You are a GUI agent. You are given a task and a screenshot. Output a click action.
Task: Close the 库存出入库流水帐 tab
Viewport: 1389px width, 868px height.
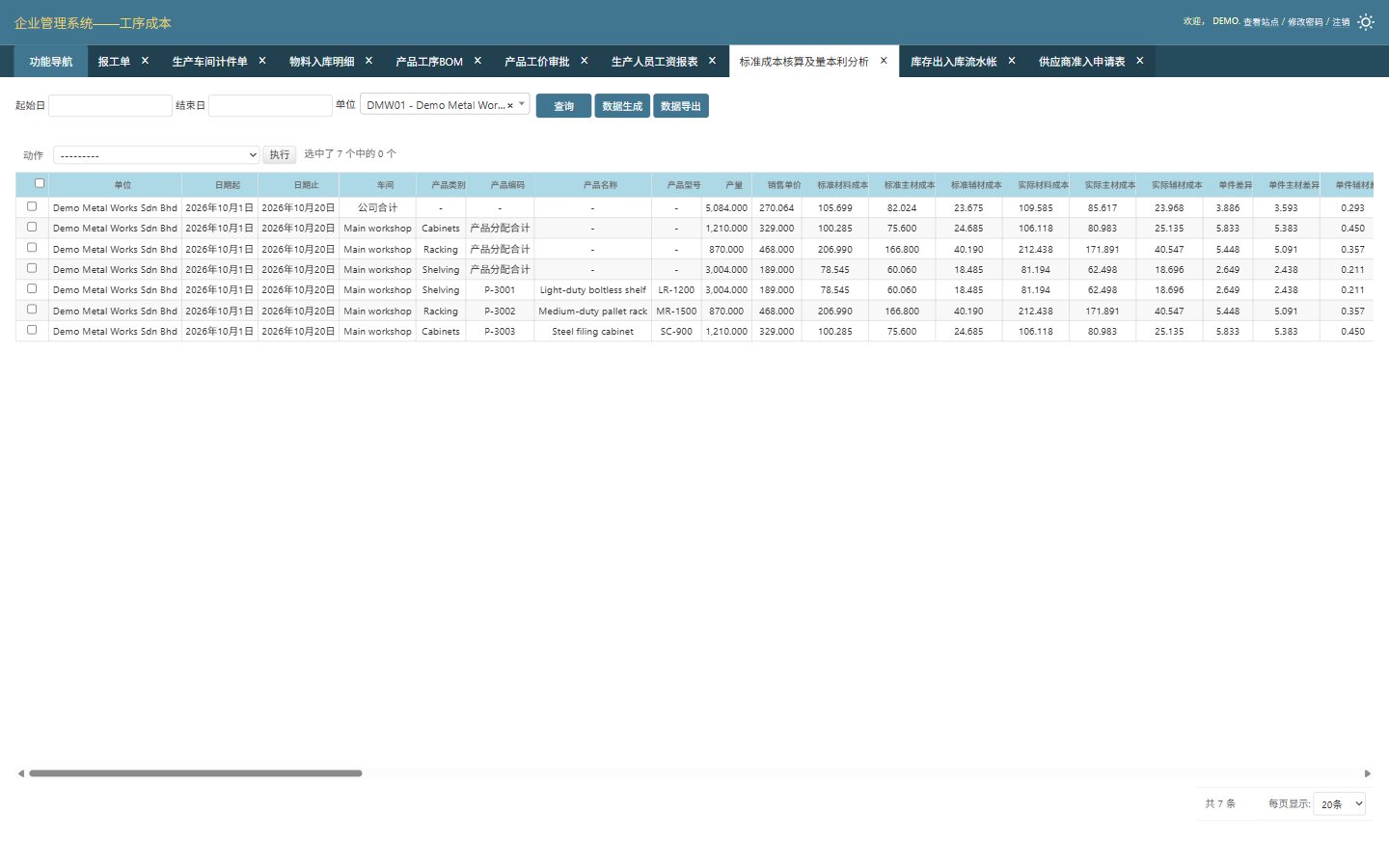pos(1012,61)
